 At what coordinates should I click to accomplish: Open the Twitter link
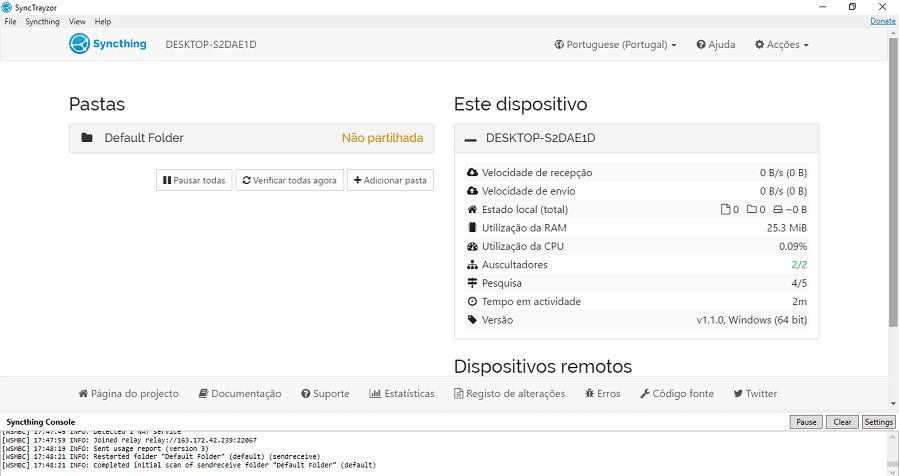755,393
